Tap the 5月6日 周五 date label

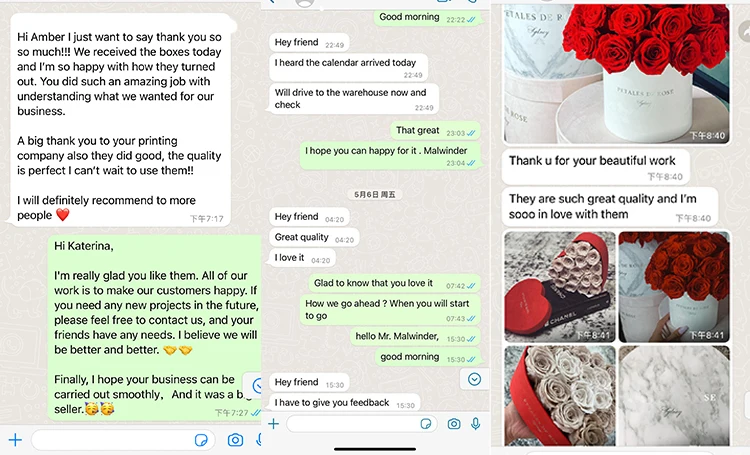coord(375,194)
